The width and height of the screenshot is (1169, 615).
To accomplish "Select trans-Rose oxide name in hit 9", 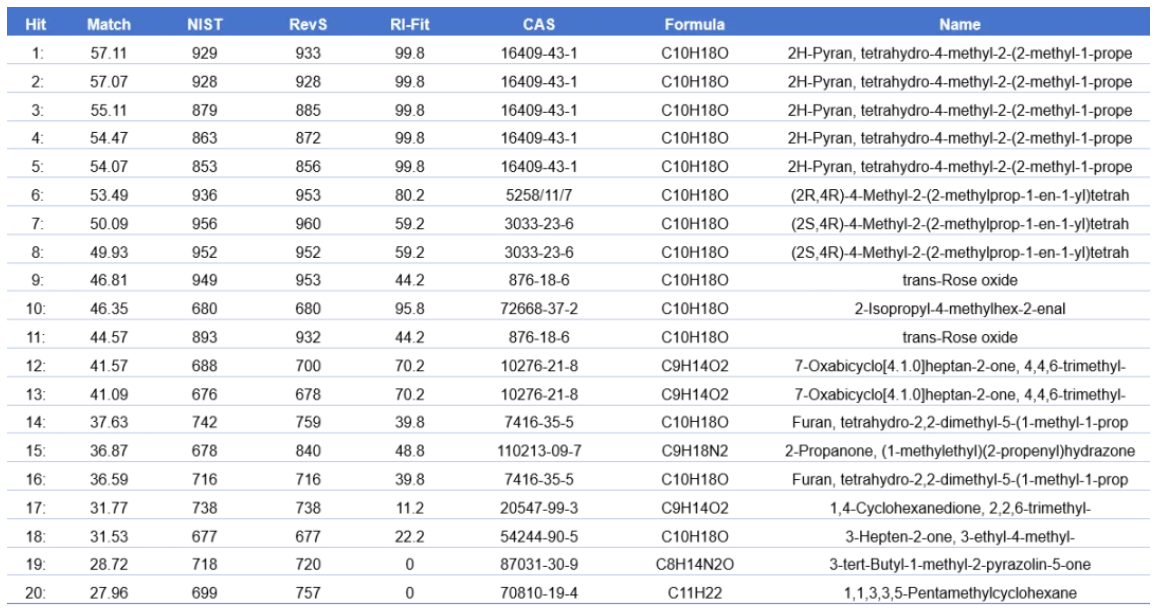I will (960, 281).
